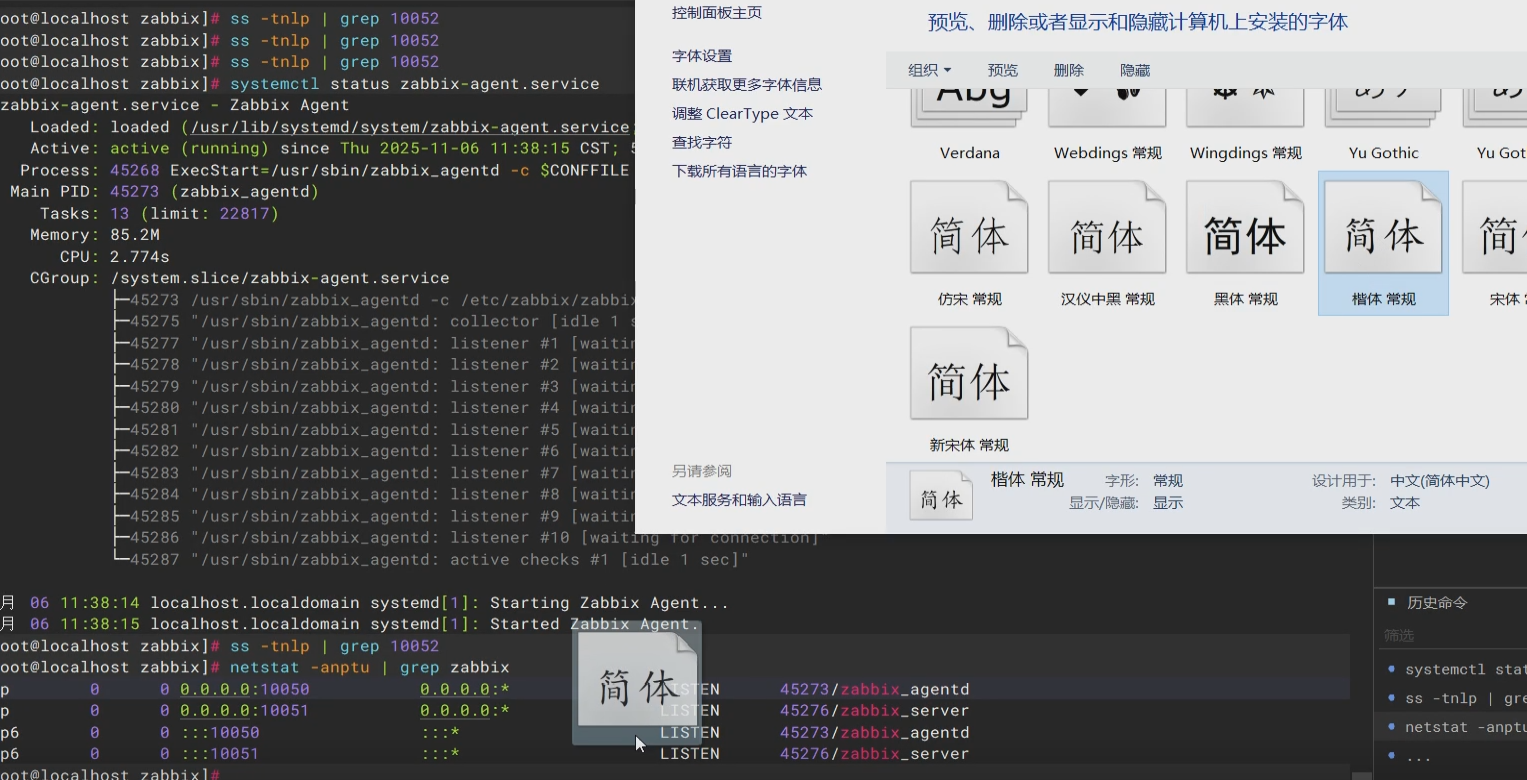The height and width of the screenshot is (780, 1527).
Task: Click the 删除 toolbar button
Action: point(1069,70)
